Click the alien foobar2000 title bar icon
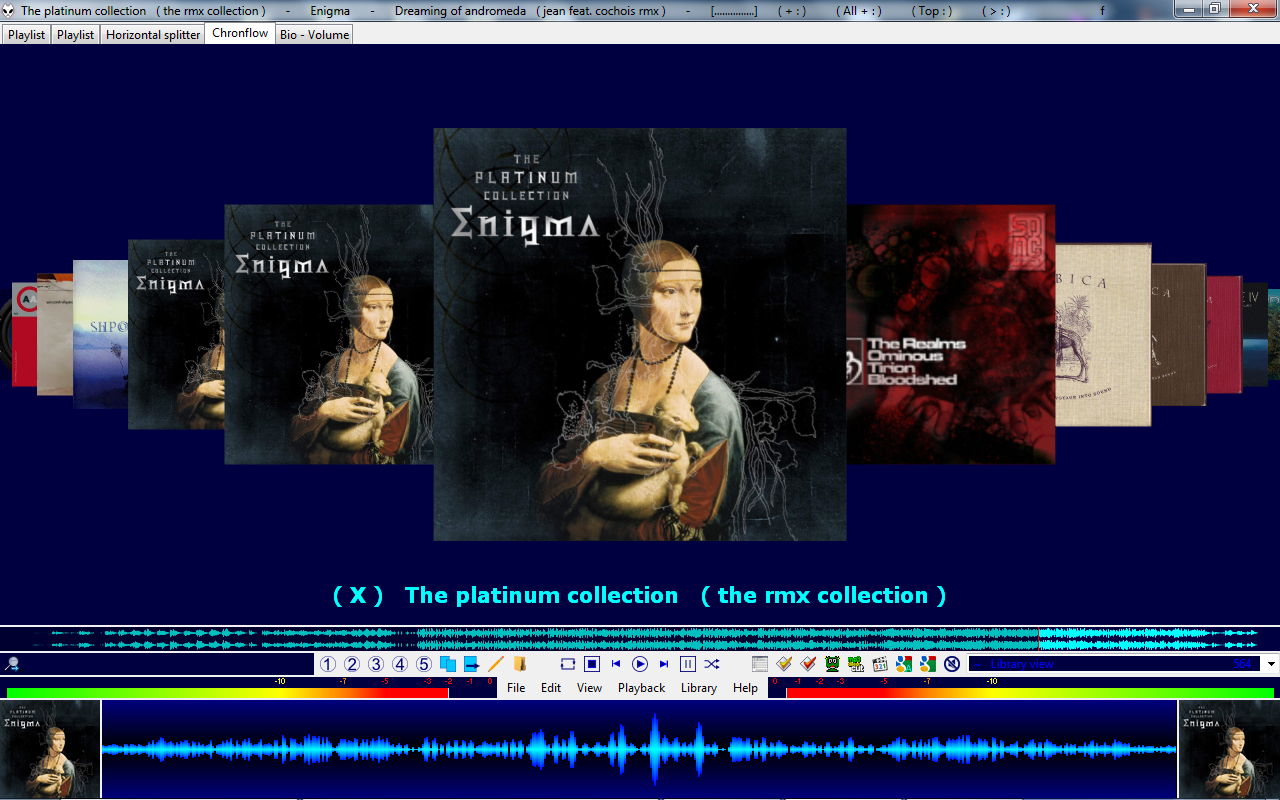1280x800 pixels. point(9,10)
